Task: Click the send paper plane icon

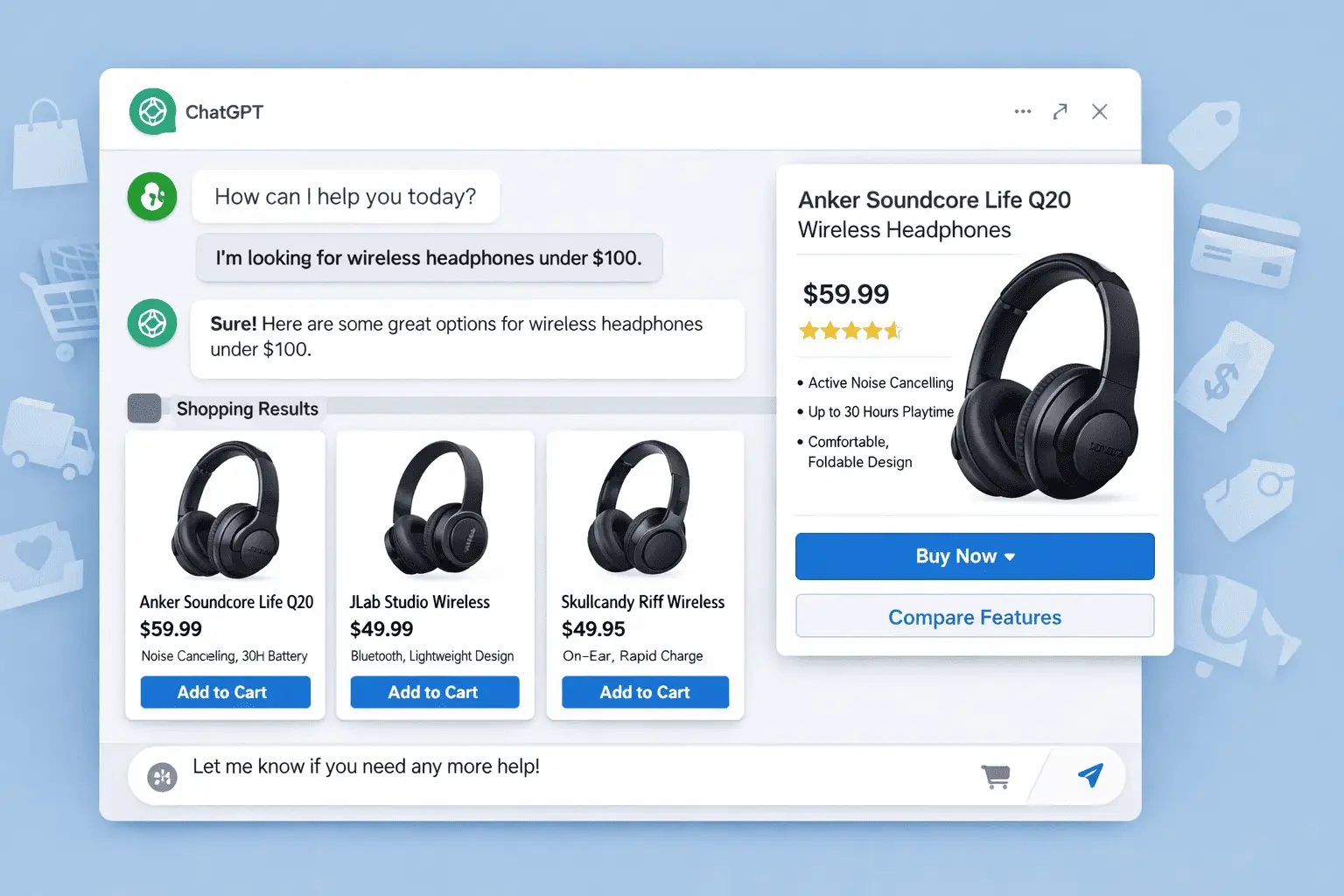Action: coord(1090,774)
